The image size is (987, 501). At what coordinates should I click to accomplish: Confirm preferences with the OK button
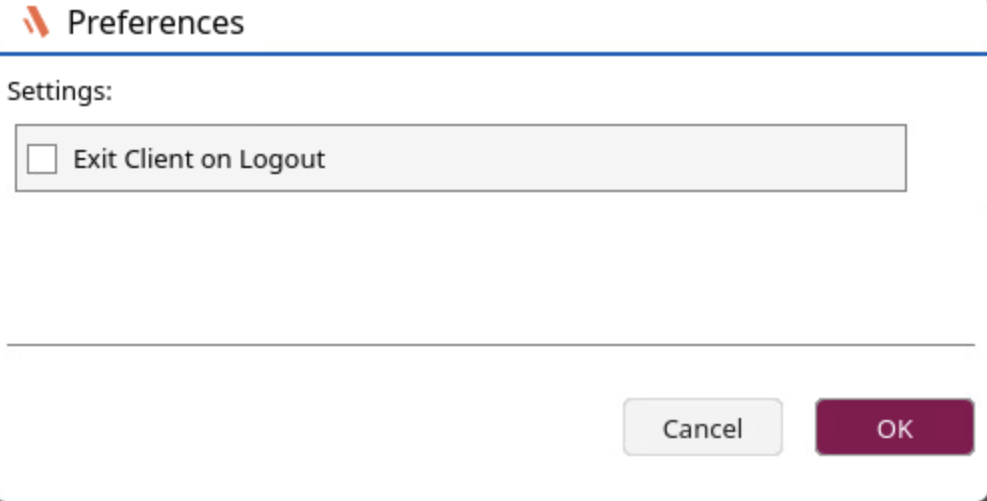point(894,428)
